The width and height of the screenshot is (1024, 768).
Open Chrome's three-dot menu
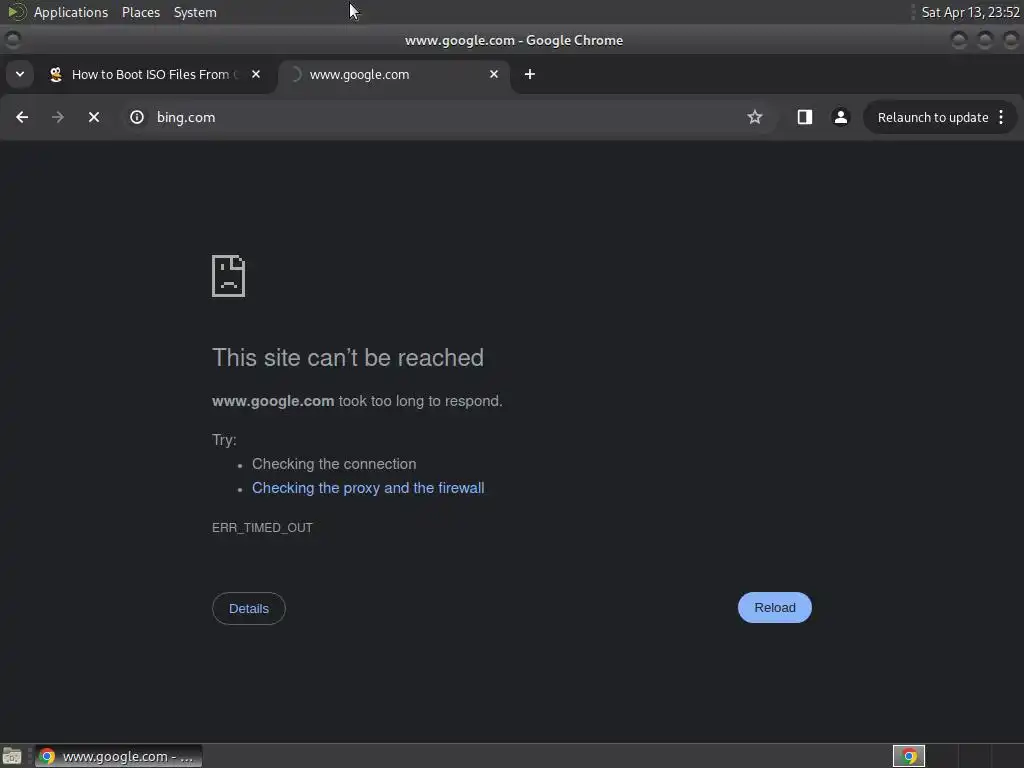pyautogui.click(x=1001, y=117)
